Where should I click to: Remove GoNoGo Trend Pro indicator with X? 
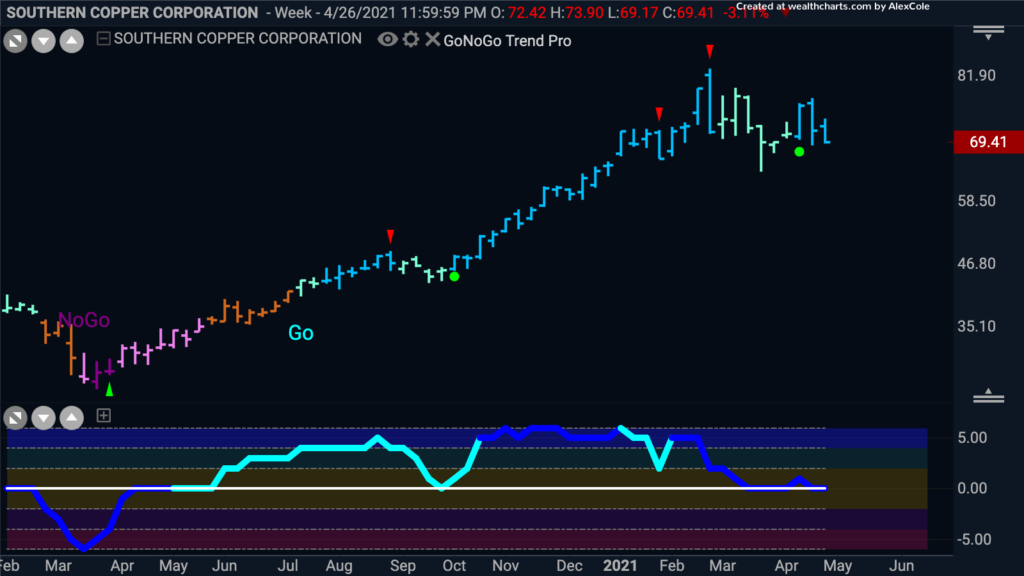[432, 40]
